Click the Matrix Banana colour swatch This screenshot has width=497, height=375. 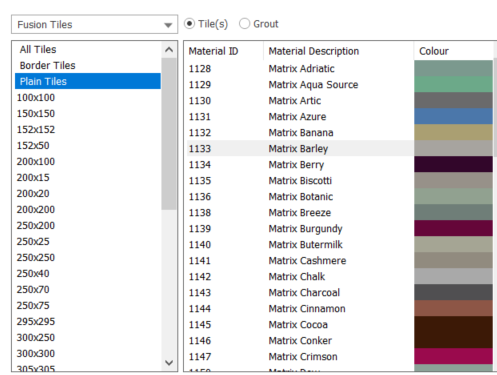point(453,132)
